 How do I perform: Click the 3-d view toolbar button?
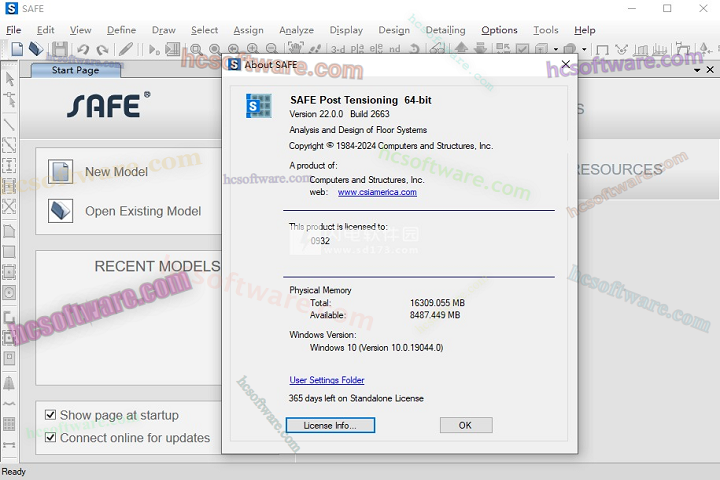(x=338, y=49)
